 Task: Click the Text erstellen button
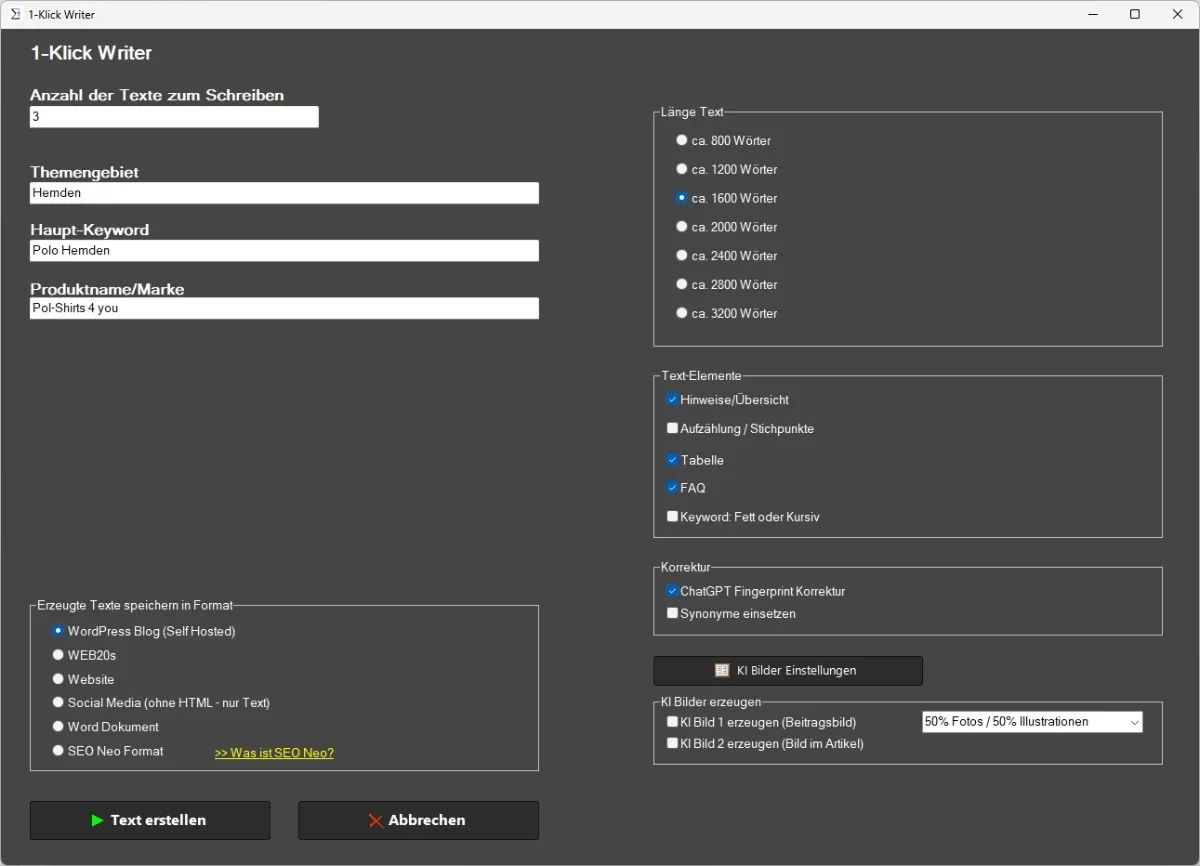150,820
